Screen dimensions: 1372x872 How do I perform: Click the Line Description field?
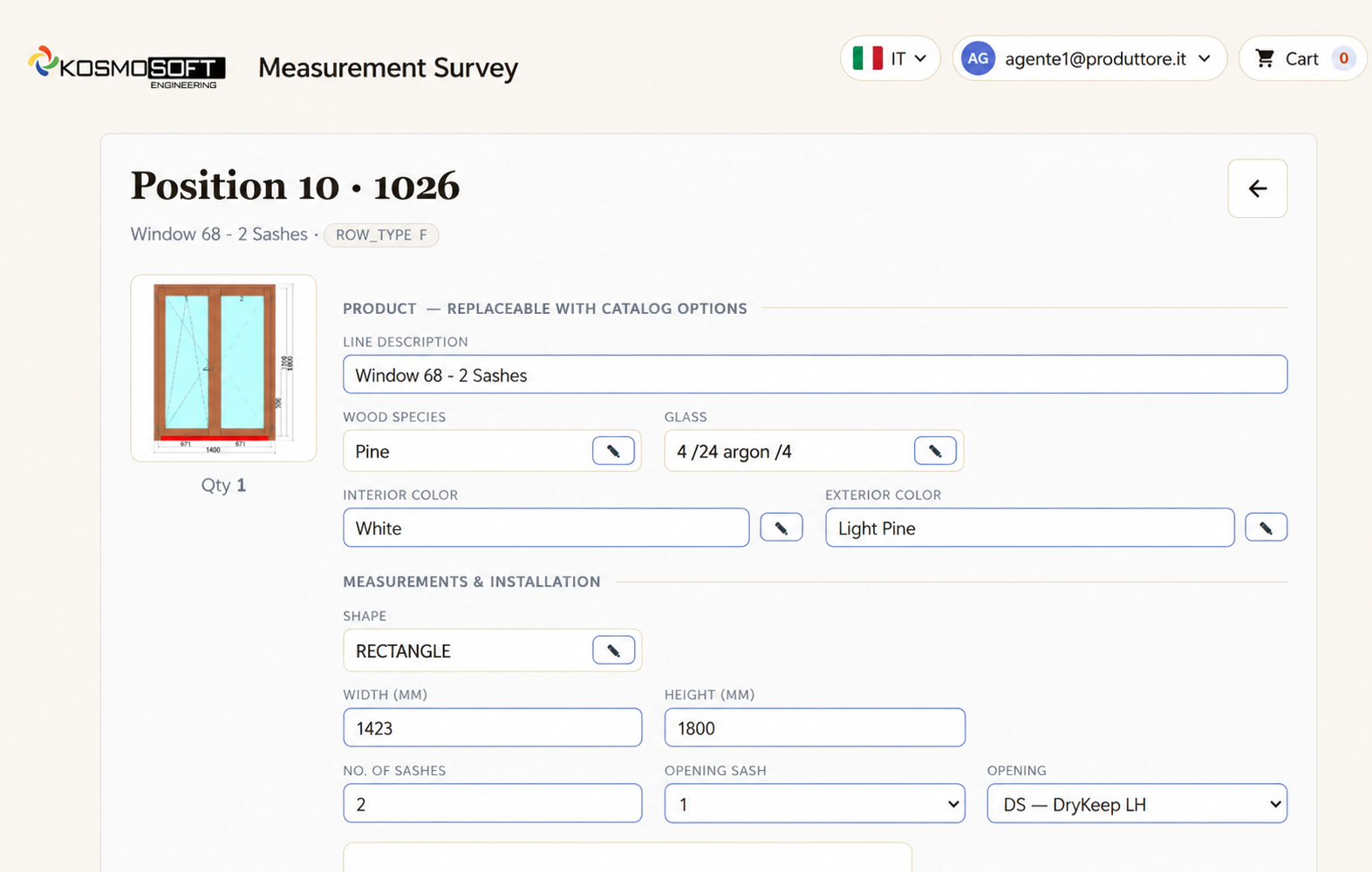pos(815,375)
